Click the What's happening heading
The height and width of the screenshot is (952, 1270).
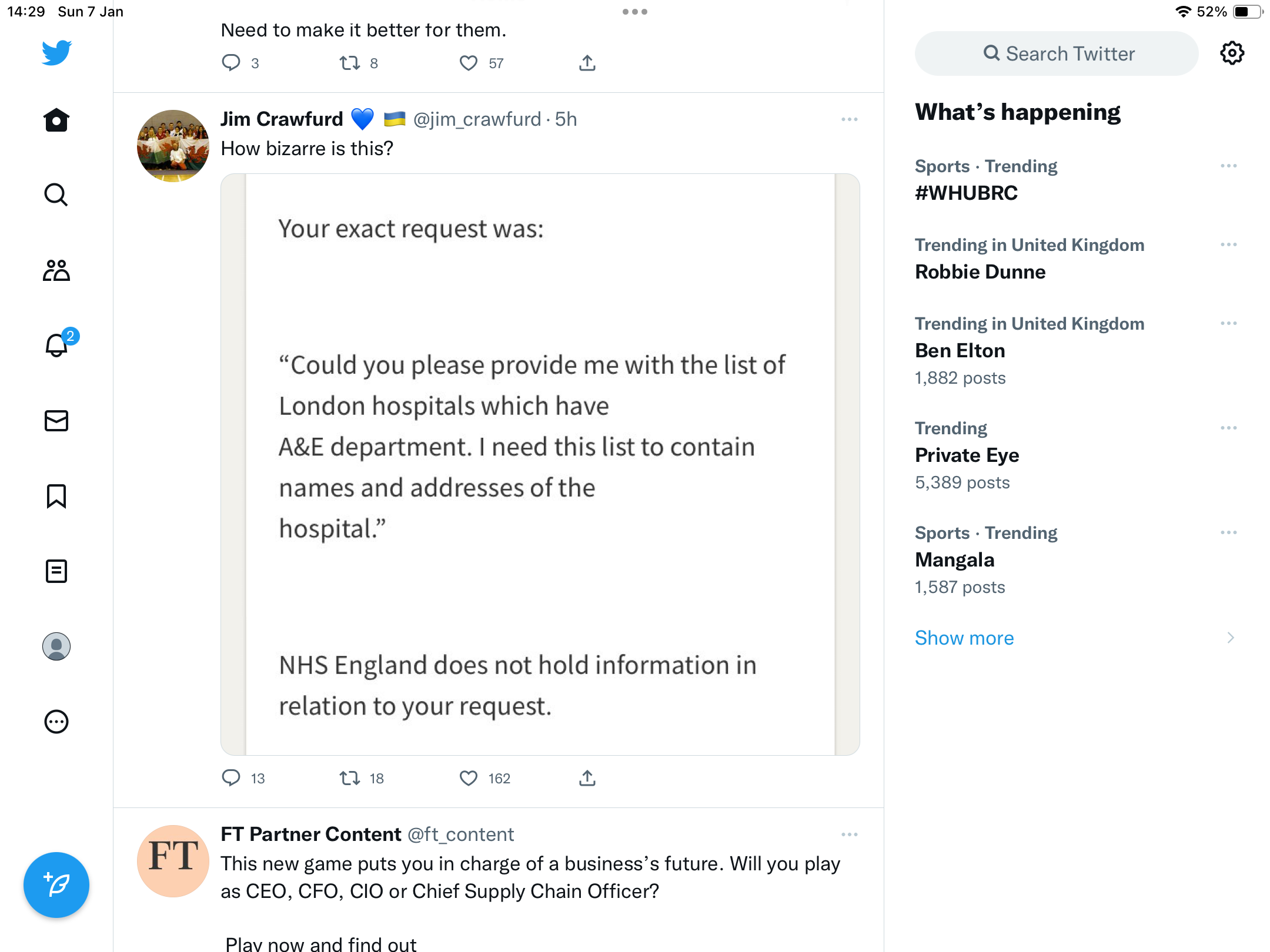(x=1018, y=112)
